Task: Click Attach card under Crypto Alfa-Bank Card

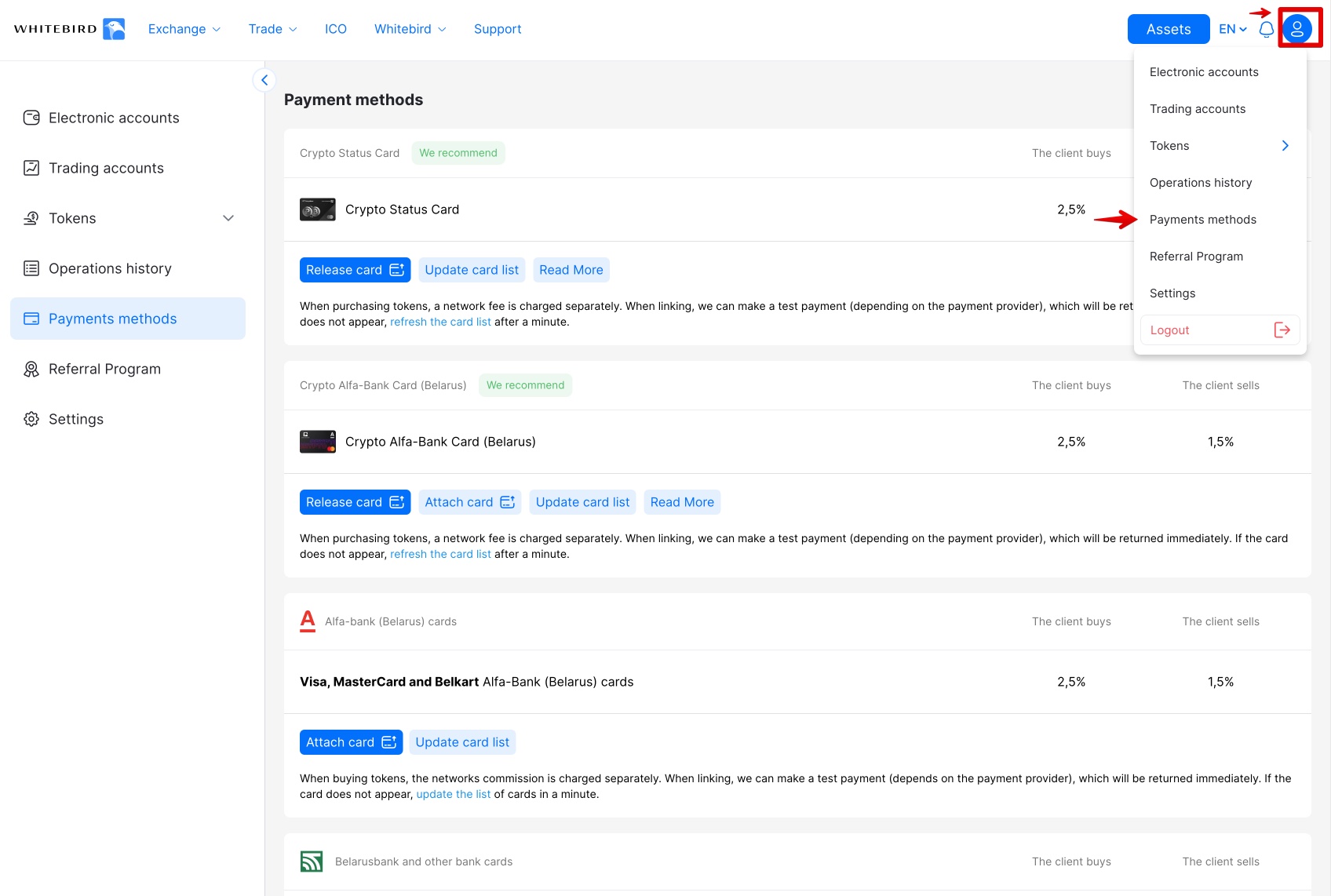Action: pos(470,502)
